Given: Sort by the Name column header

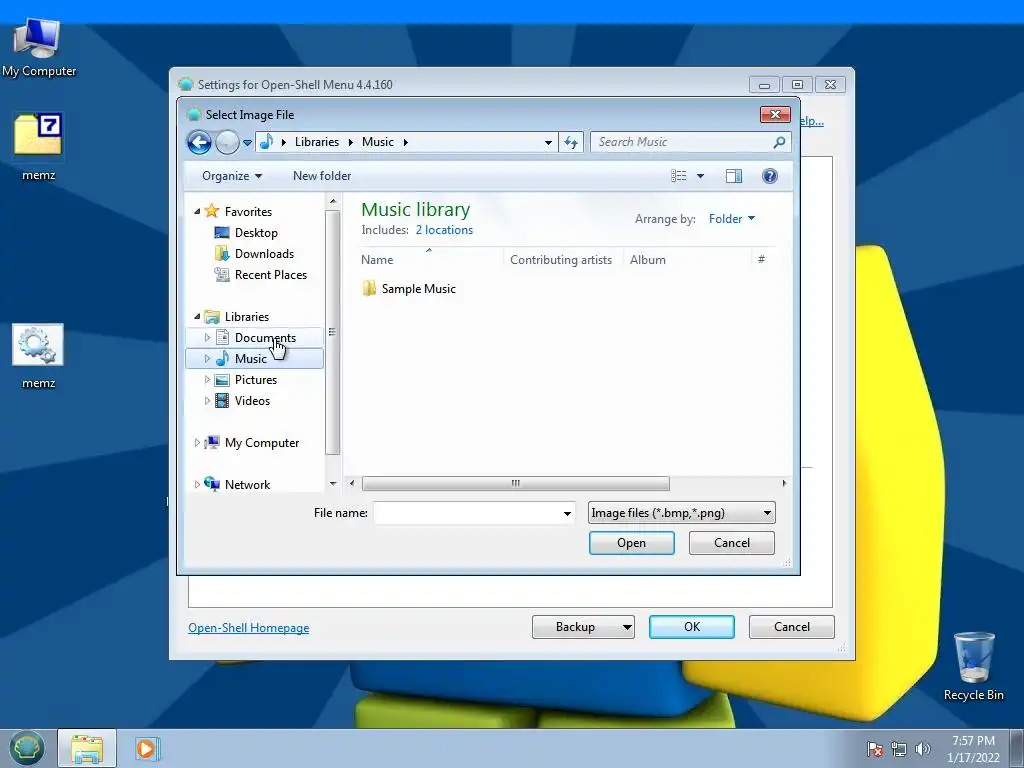Looking at the screenshot, I should coord(431,259).
